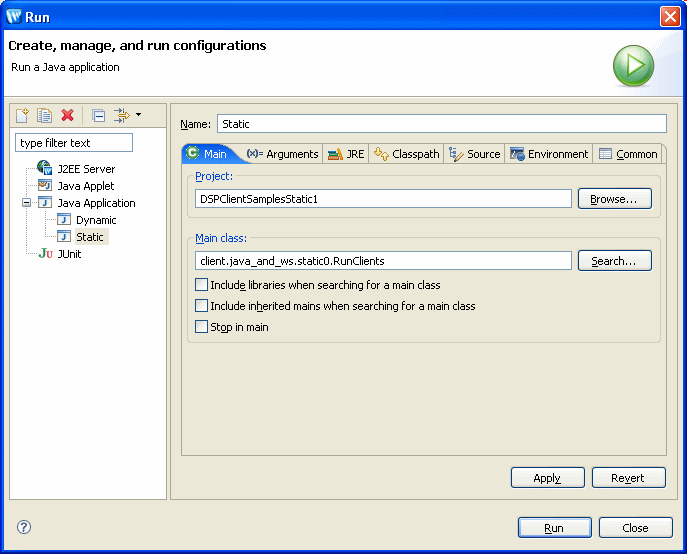Viewport: 687px width, 554px height.
Task: Click the Classpath tab icon
Action: [x=381, y=154]
